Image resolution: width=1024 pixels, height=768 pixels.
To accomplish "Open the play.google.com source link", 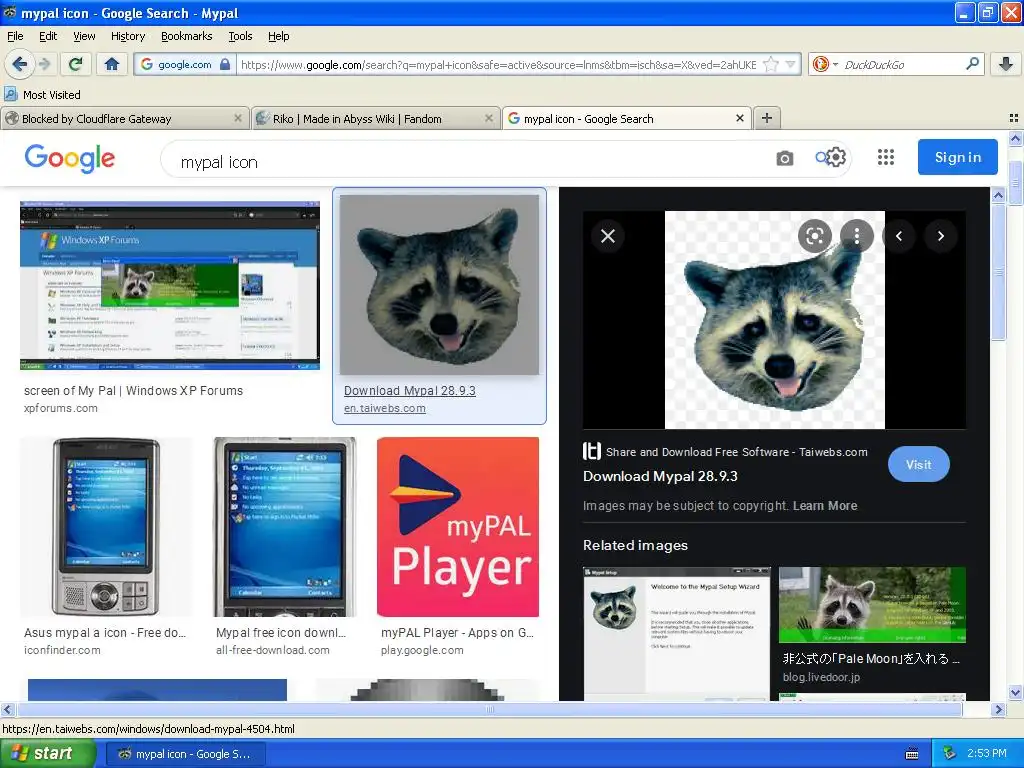I will pos(422,650).
